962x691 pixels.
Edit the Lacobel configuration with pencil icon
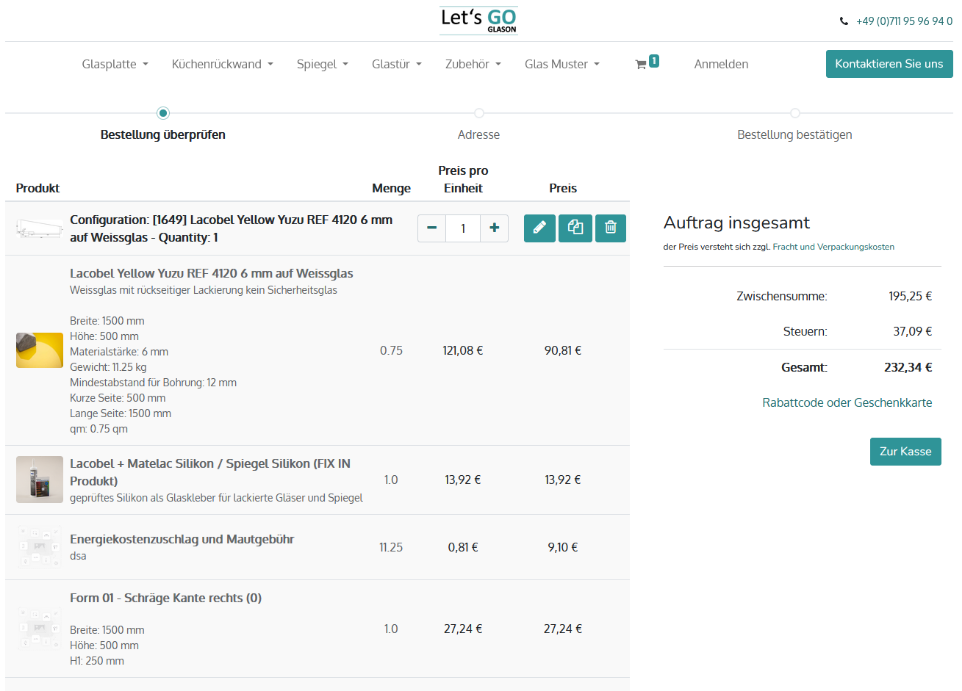(539, 228)
